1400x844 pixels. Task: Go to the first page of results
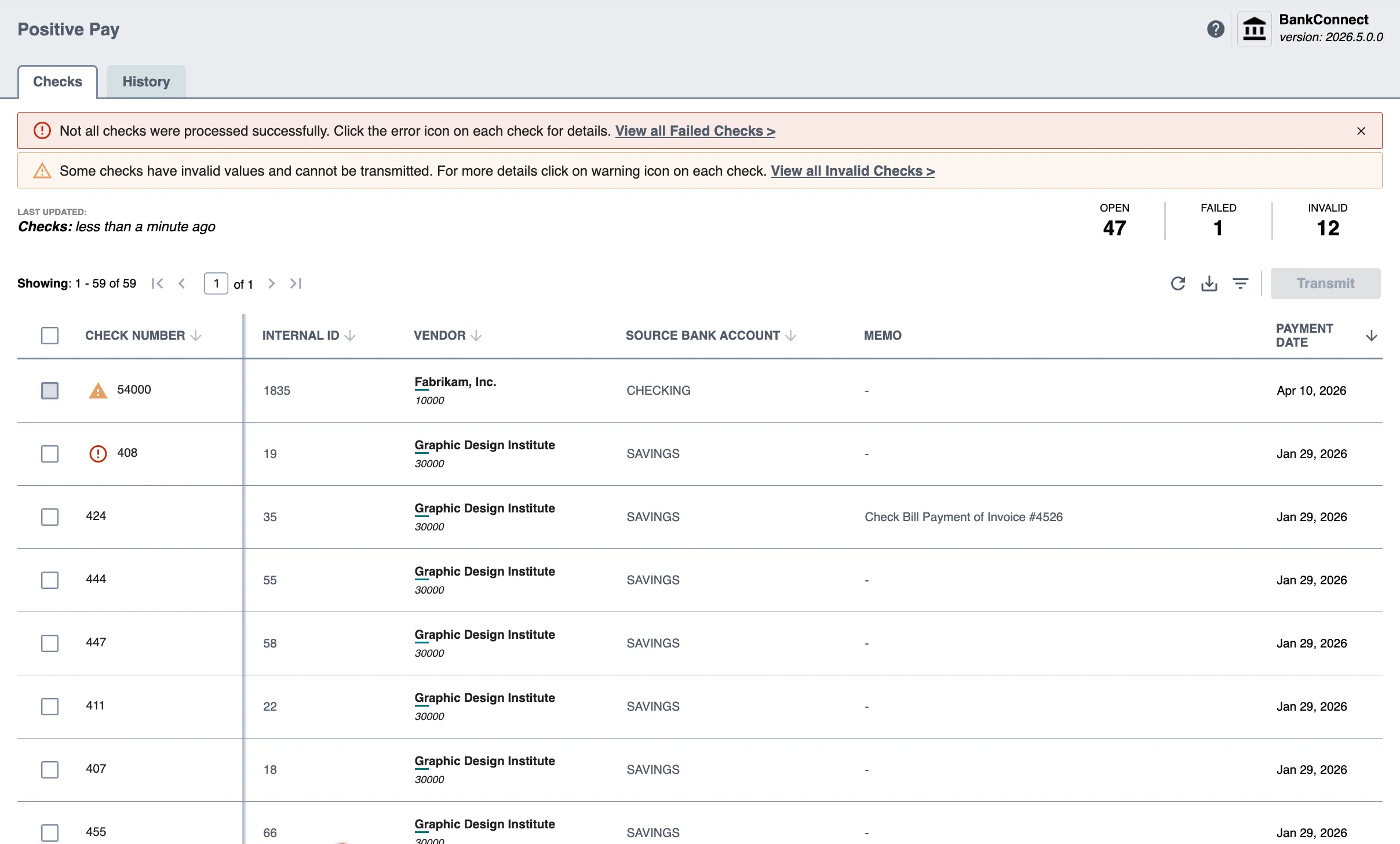[157, 283]
